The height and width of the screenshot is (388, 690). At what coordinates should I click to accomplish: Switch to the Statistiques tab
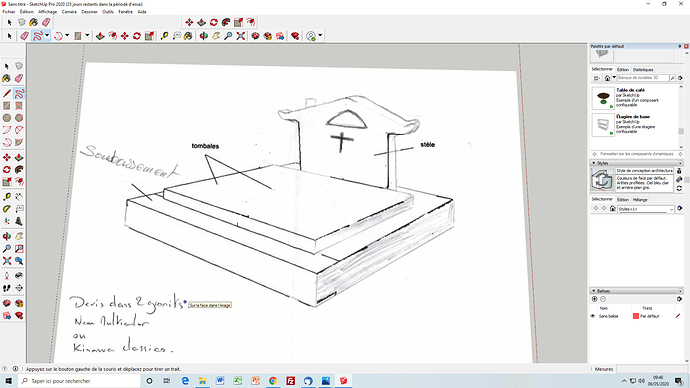coord(643,70)
